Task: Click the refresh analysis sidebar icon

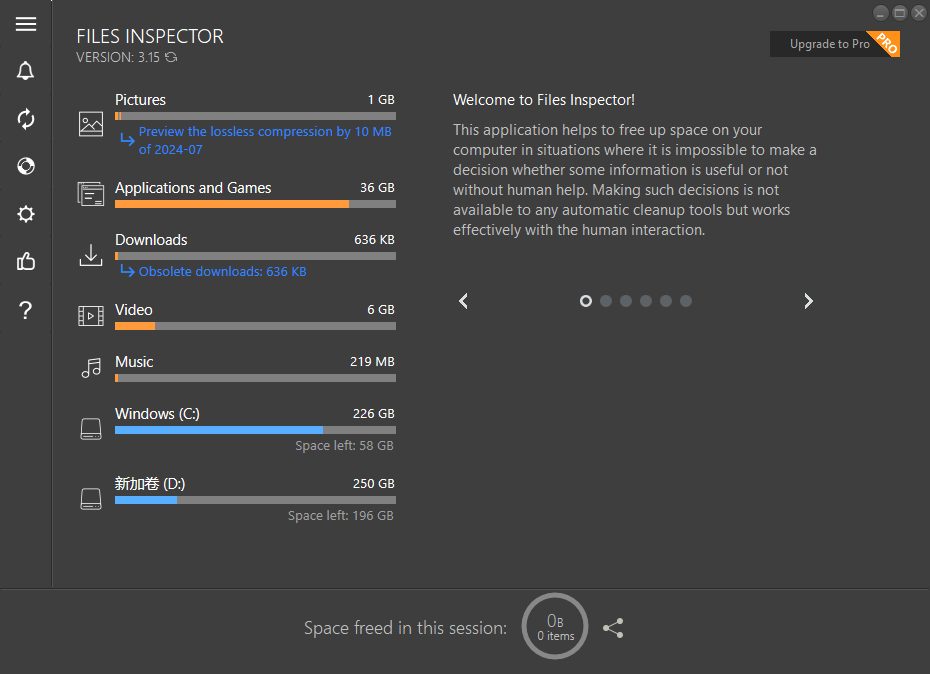Action: coord(26,119)
